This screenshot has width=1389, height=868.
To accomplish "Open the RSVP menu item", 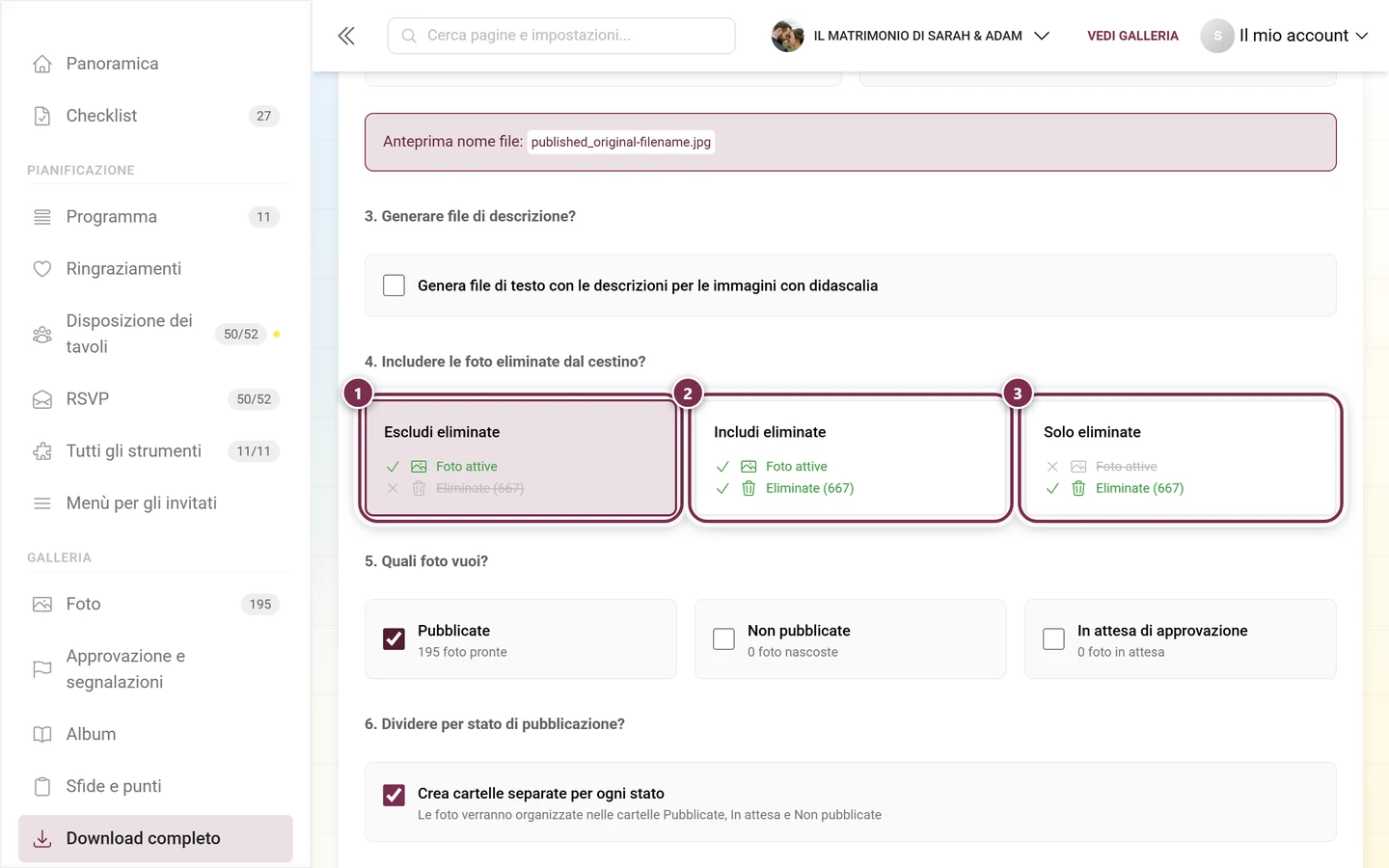I will click(x=155, y=399).
